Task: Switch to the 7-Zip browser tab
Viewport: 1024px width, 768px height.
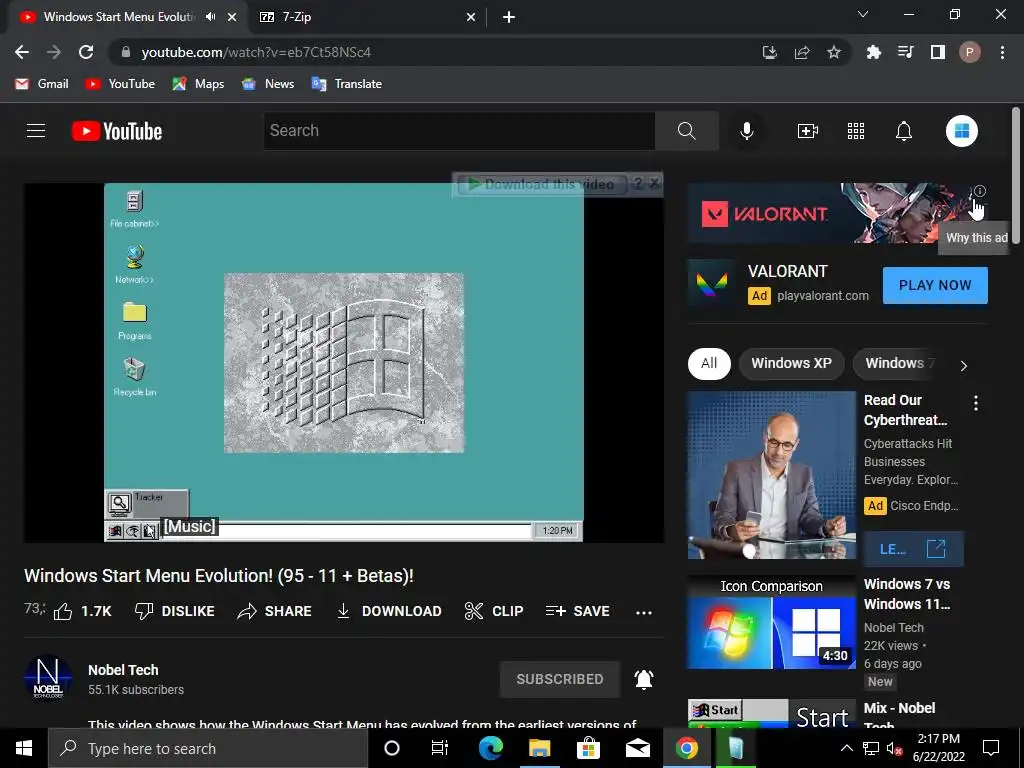Action: [x=366, y=17]
